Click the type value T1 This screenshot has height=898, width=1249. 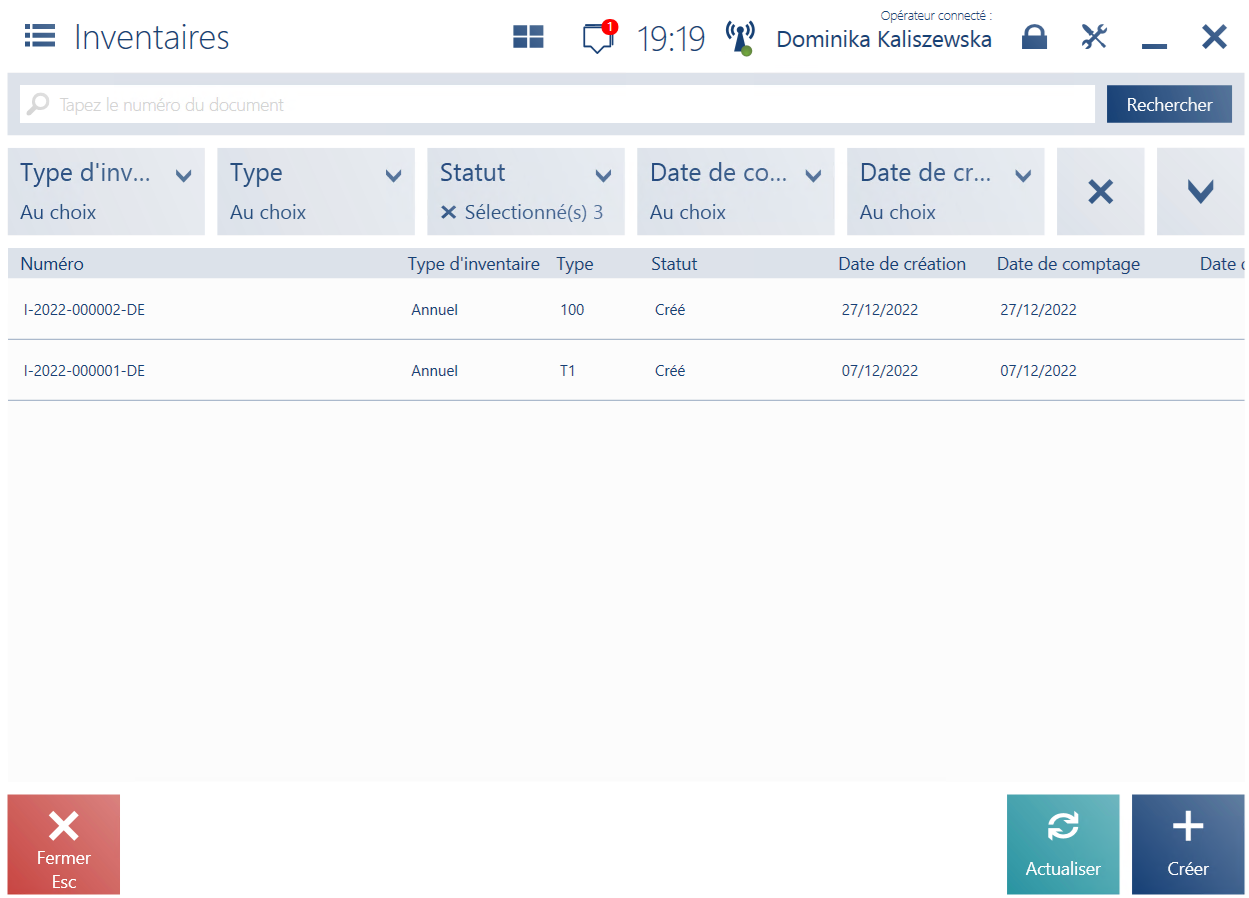(x=568, y=370)
